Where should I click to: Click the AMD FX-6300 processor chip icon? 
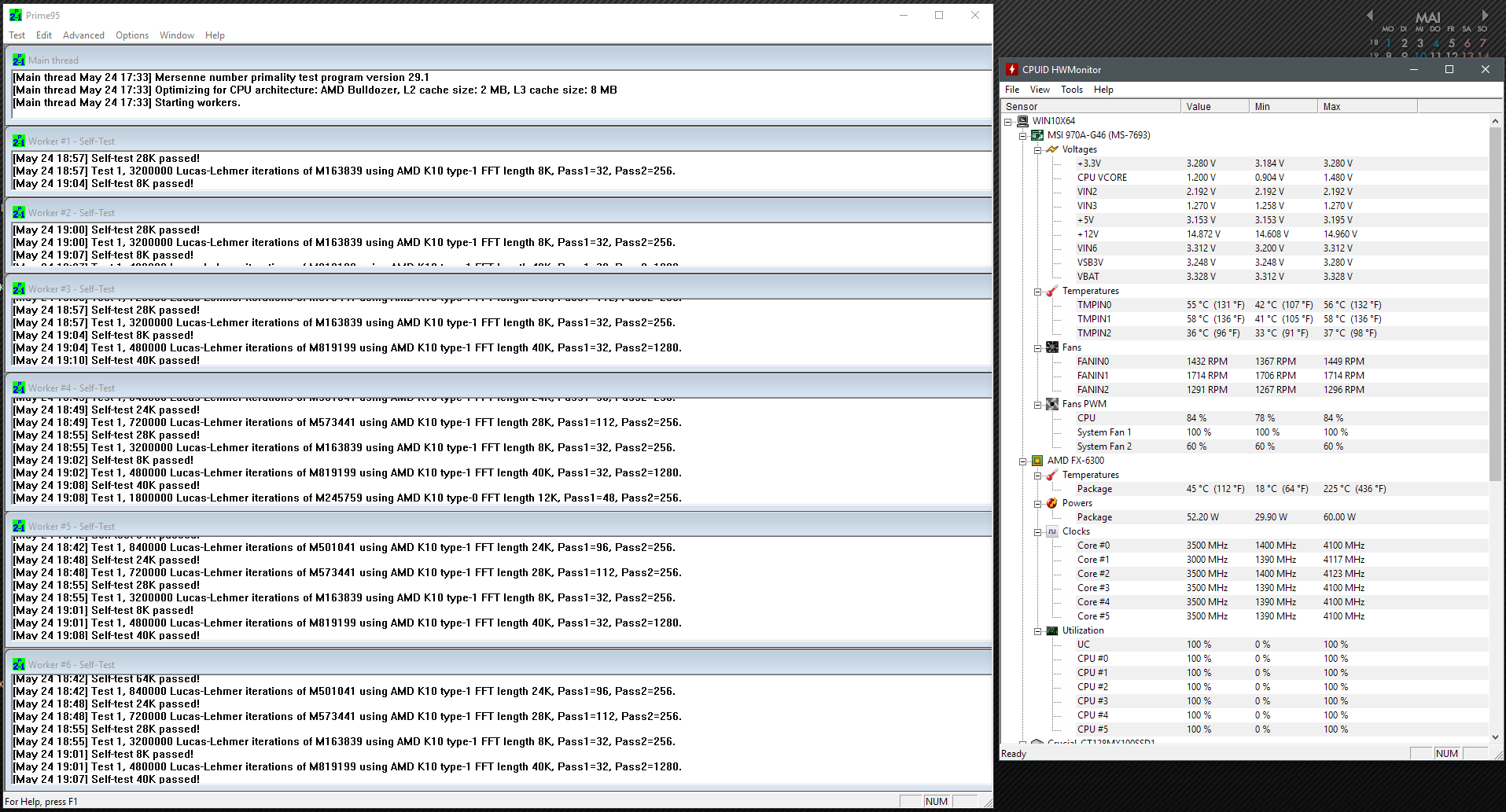(x=1037, y=461)
